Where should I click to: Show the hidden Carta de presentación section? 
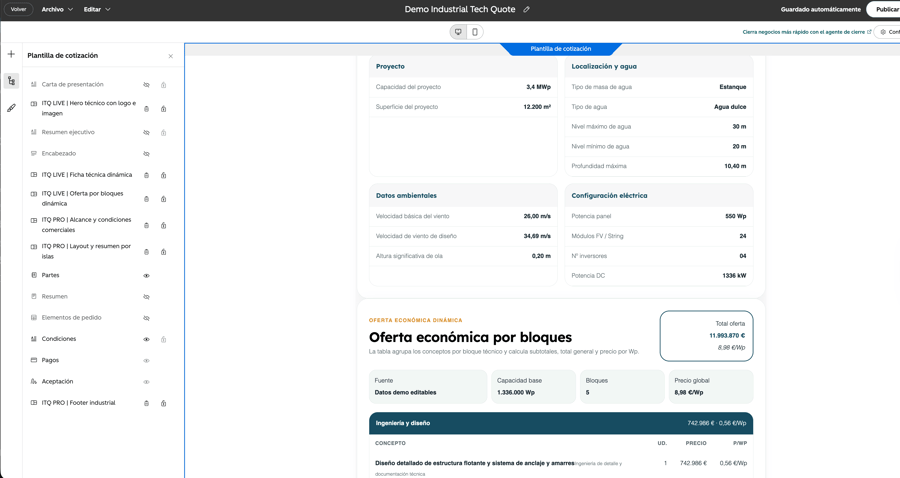tap(146, 85)
